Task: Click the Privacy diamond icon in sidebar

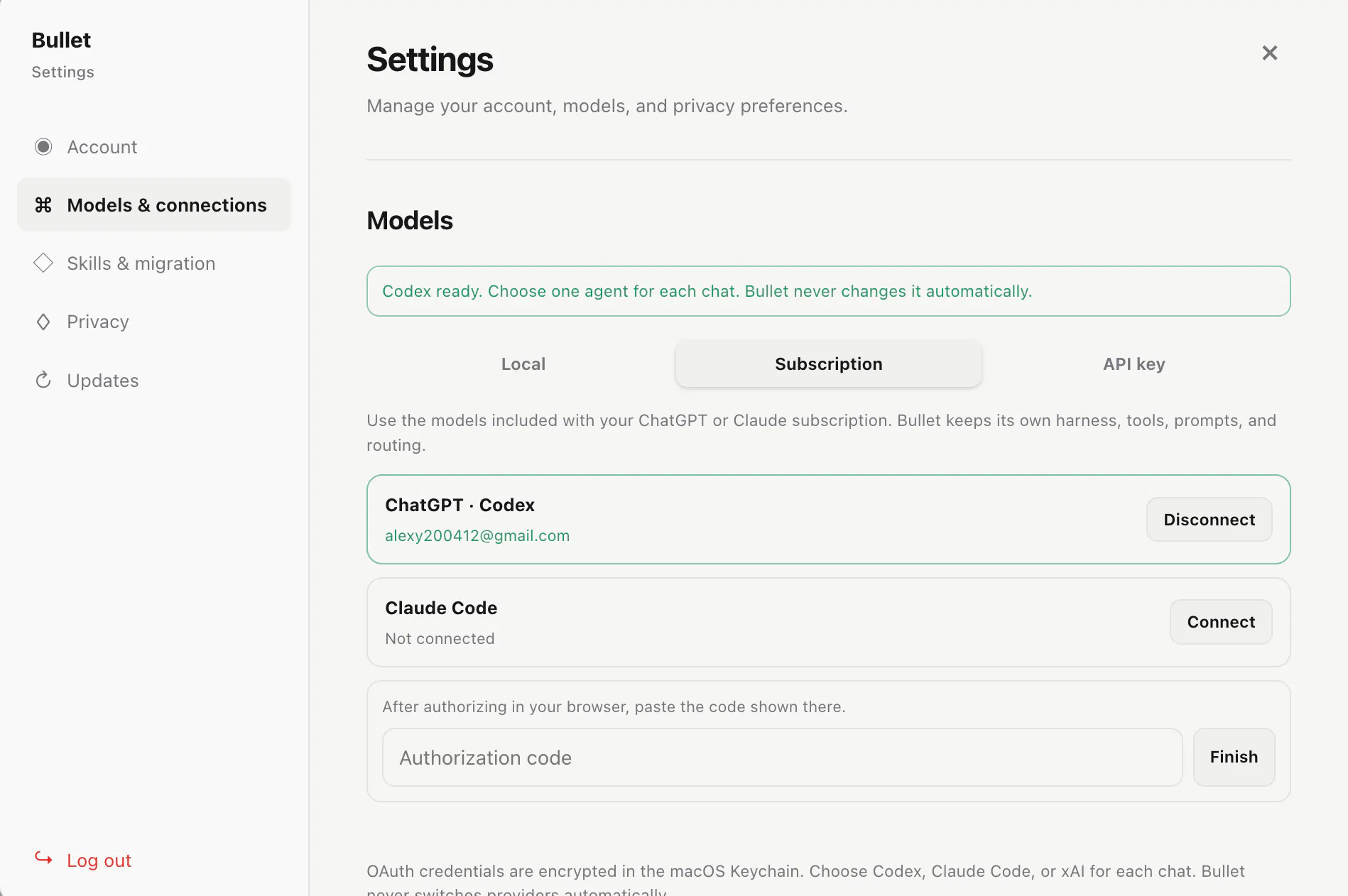Action: 43,322
